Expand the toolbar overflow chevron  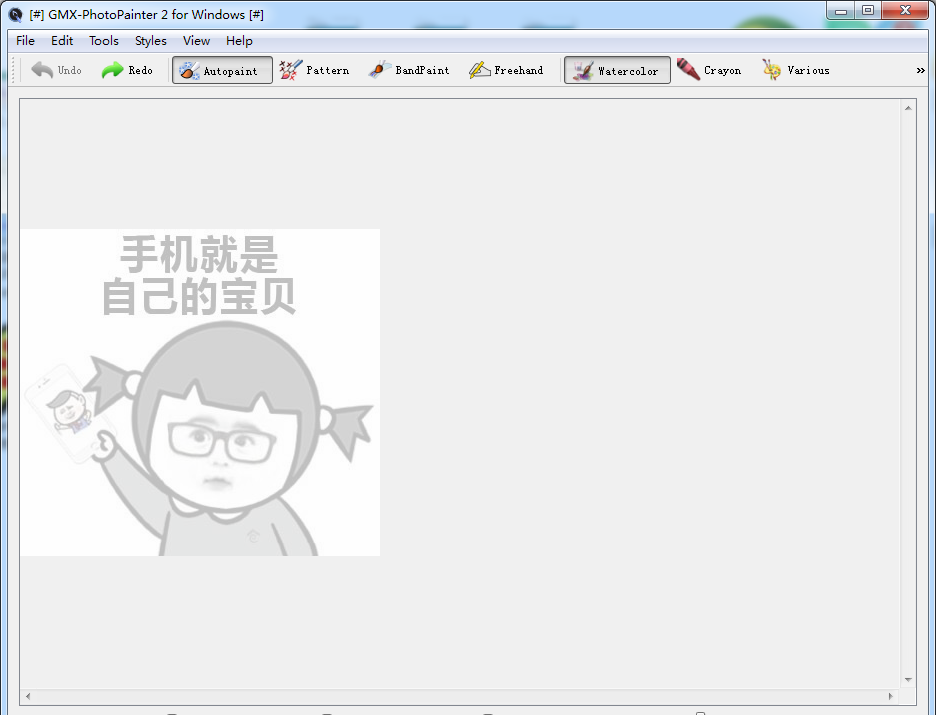[x=920, y=70]
